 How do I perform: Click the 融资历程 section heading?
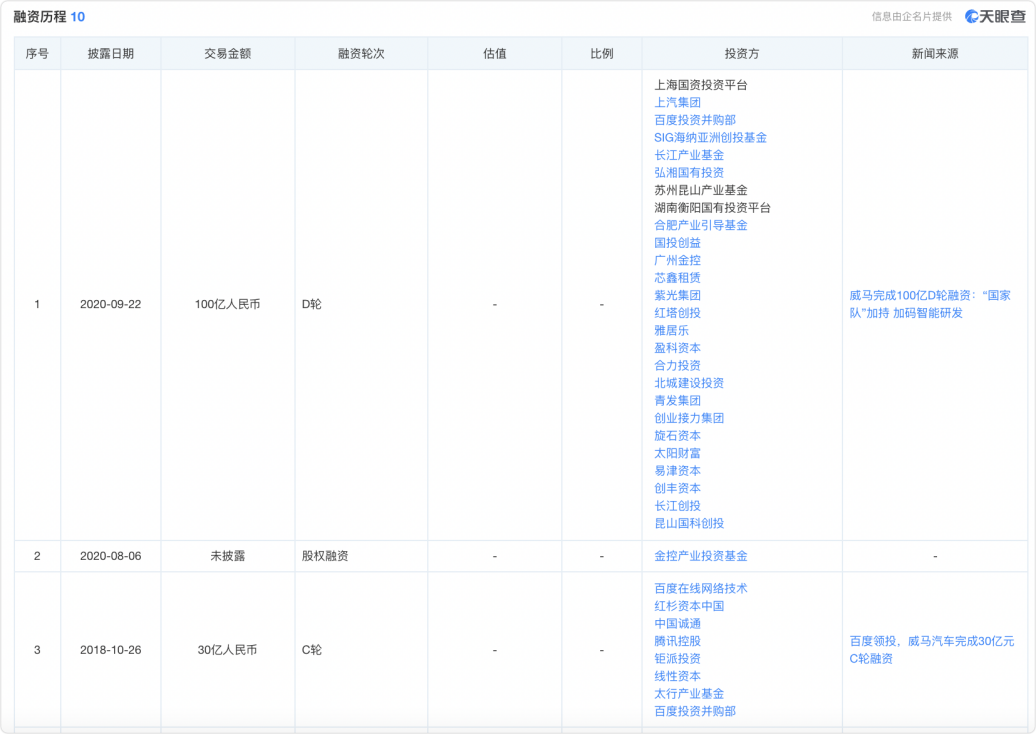coord(40,17)
